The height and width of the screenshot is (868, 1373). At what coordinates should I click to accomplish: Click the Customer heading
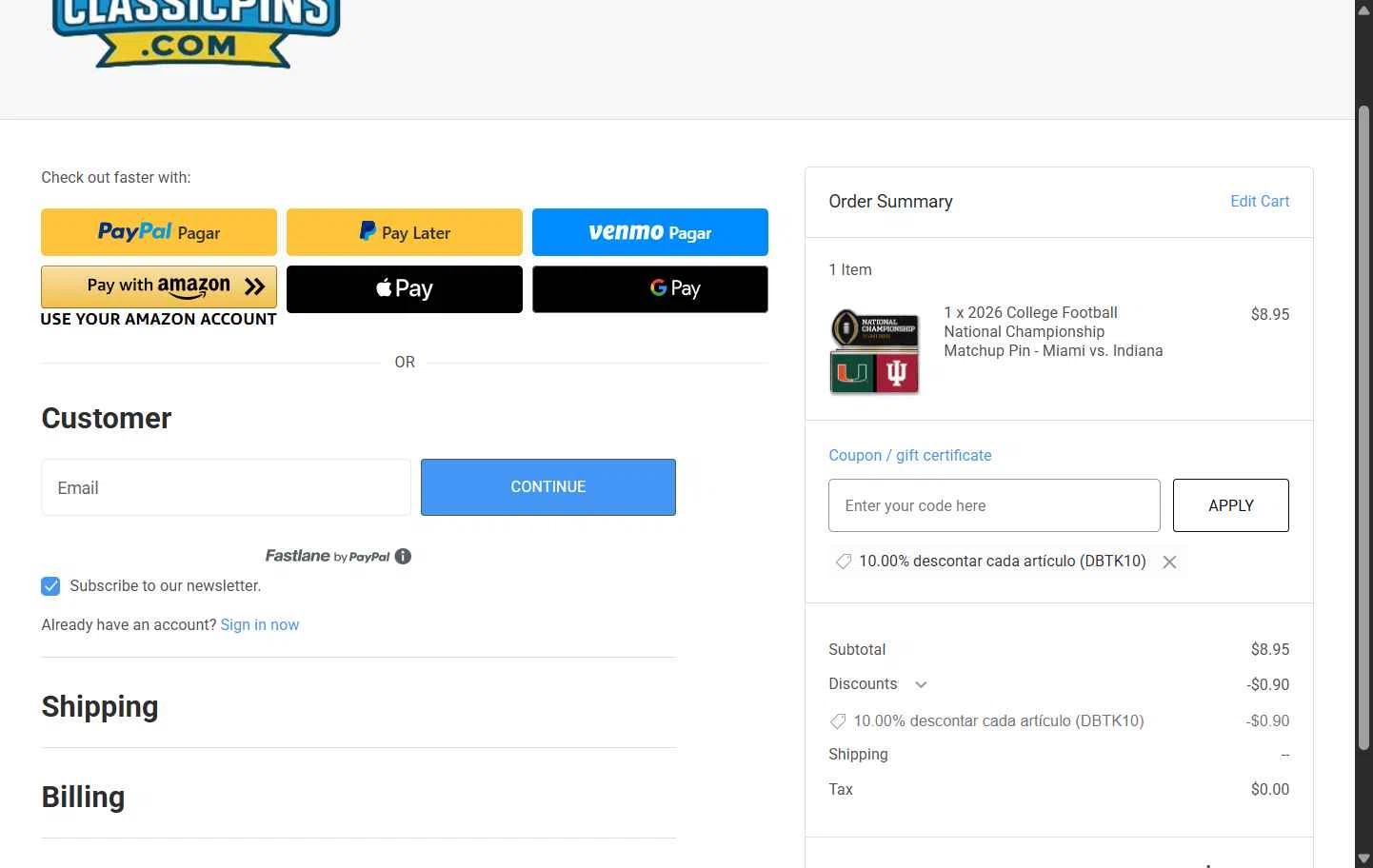coord(107,419)
